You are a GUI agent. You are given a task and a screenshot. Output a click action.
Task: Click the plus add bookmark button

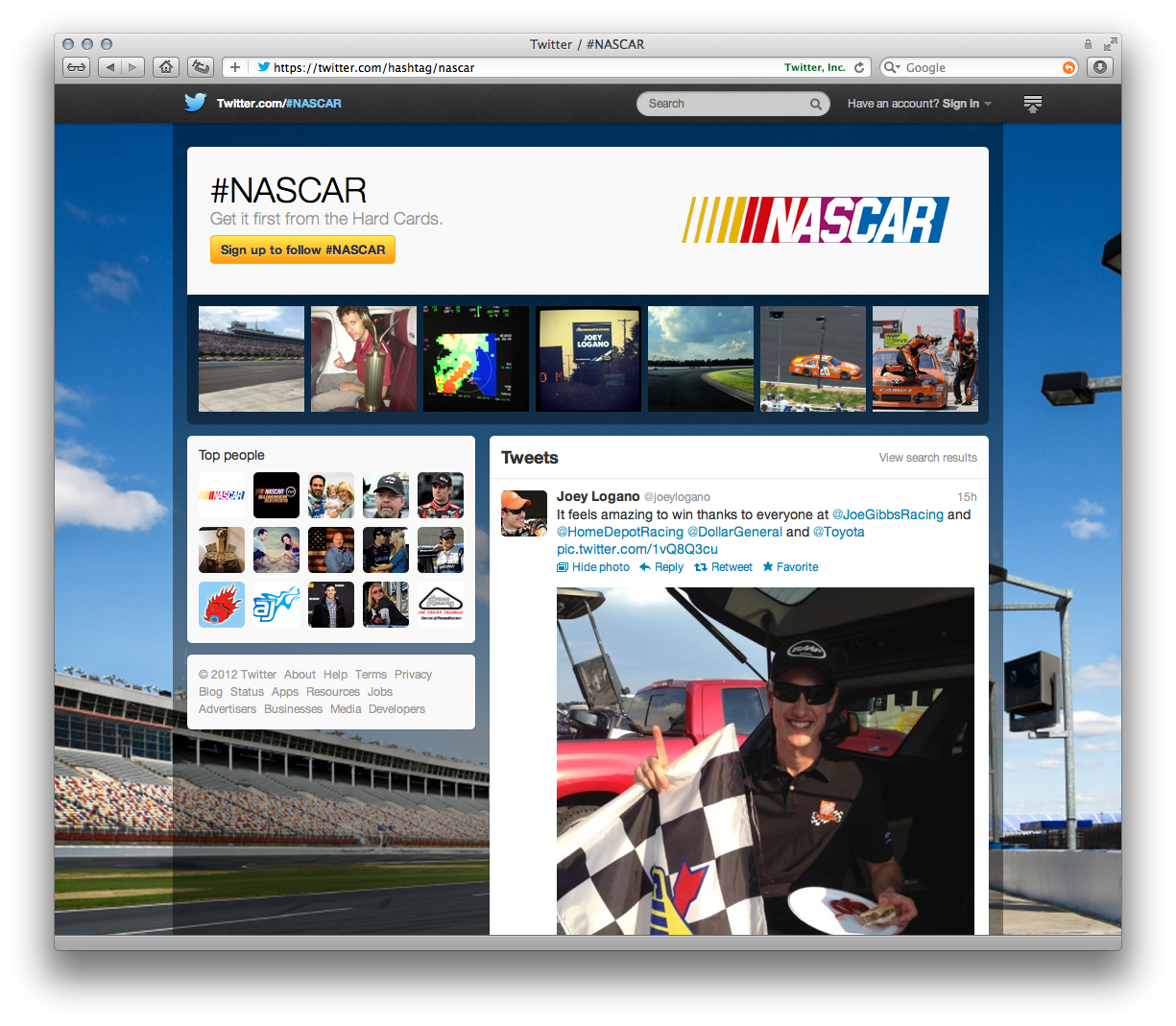(x=235, y=67)
